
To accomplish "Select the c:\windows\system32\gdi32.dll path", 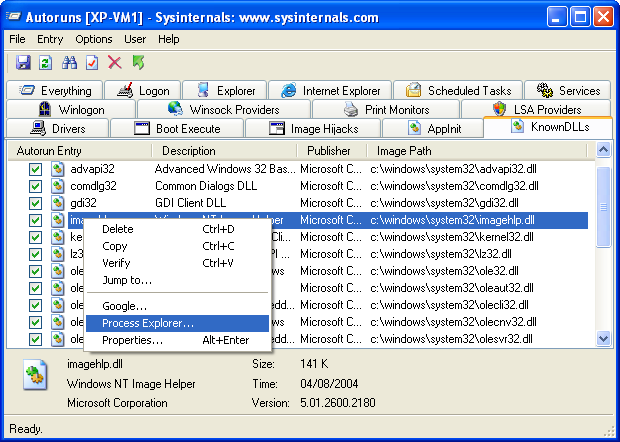I will (x=444, y=203).
